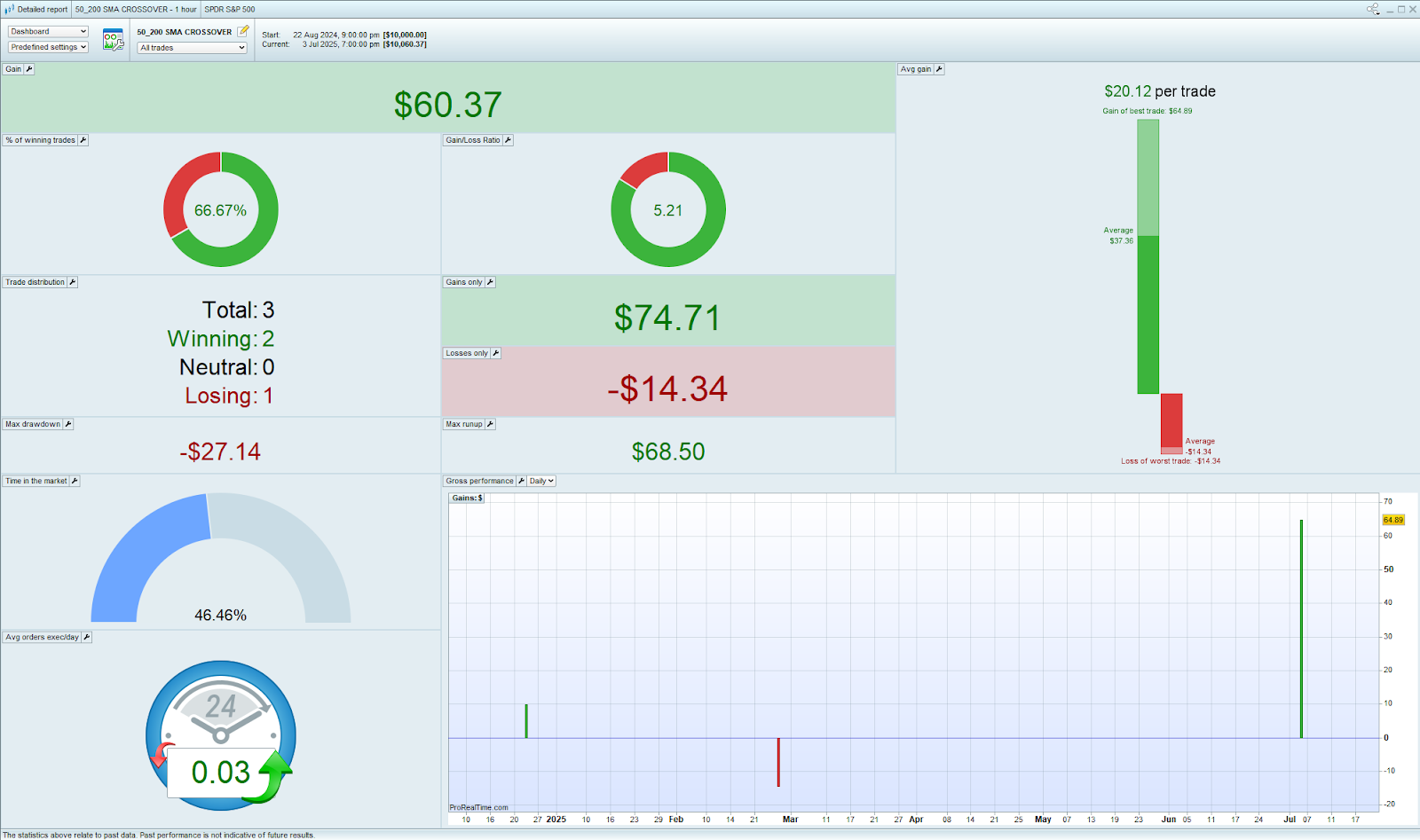Open the Dashboard view dropdown

click(48, 32)
